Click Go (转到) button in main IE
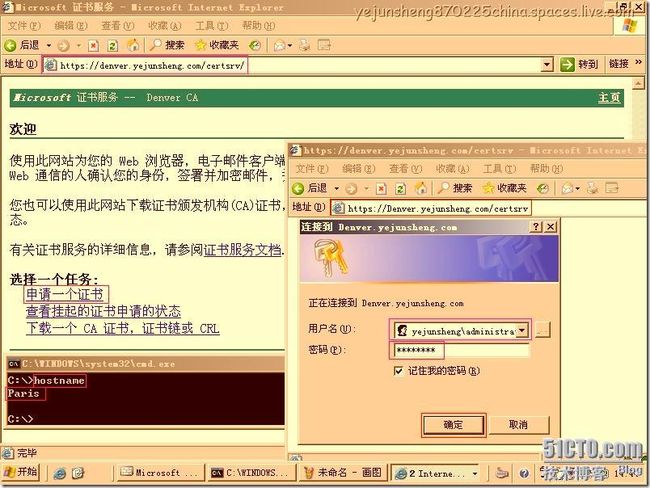Image resolution: width=650 pixels, height=488 pixels. pos(579,64)
